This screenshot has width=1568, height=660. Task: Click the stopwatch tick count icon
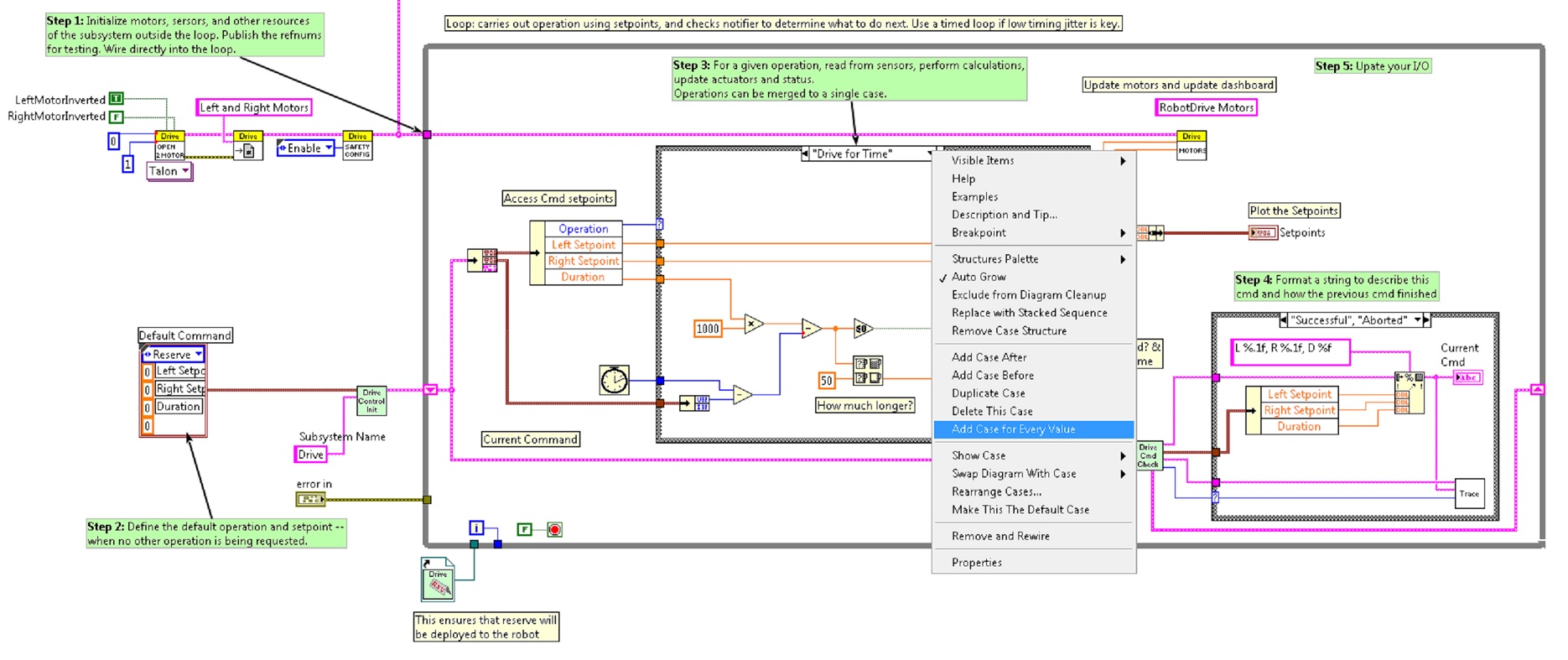click(x=614, y=380)
